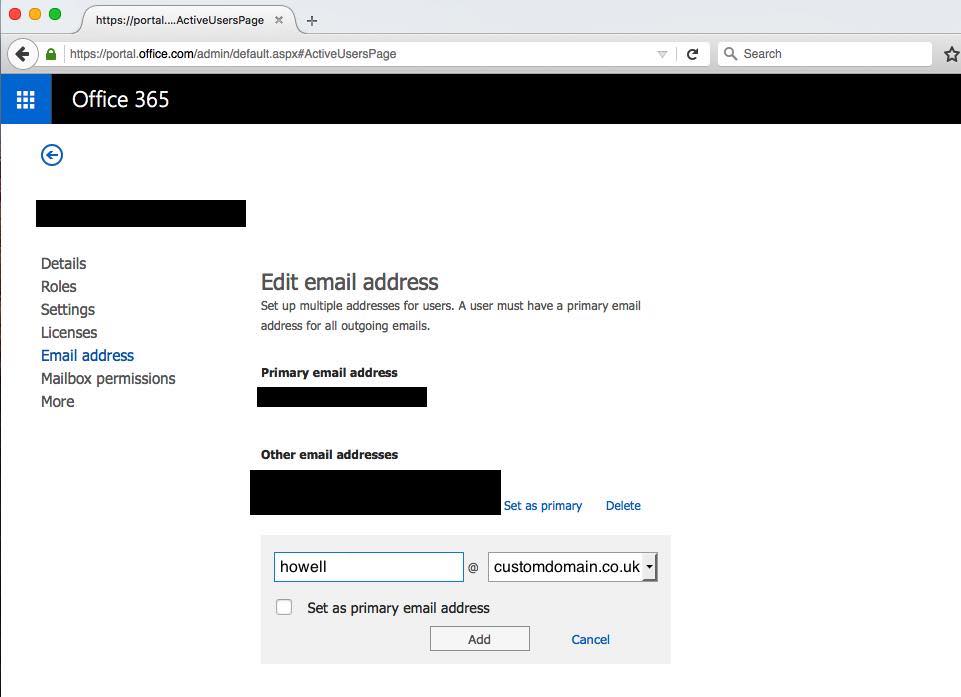This screenshot has height=697, width=961.
Task: Click the Other email addresses label
Action: click(x=330, y=455)
